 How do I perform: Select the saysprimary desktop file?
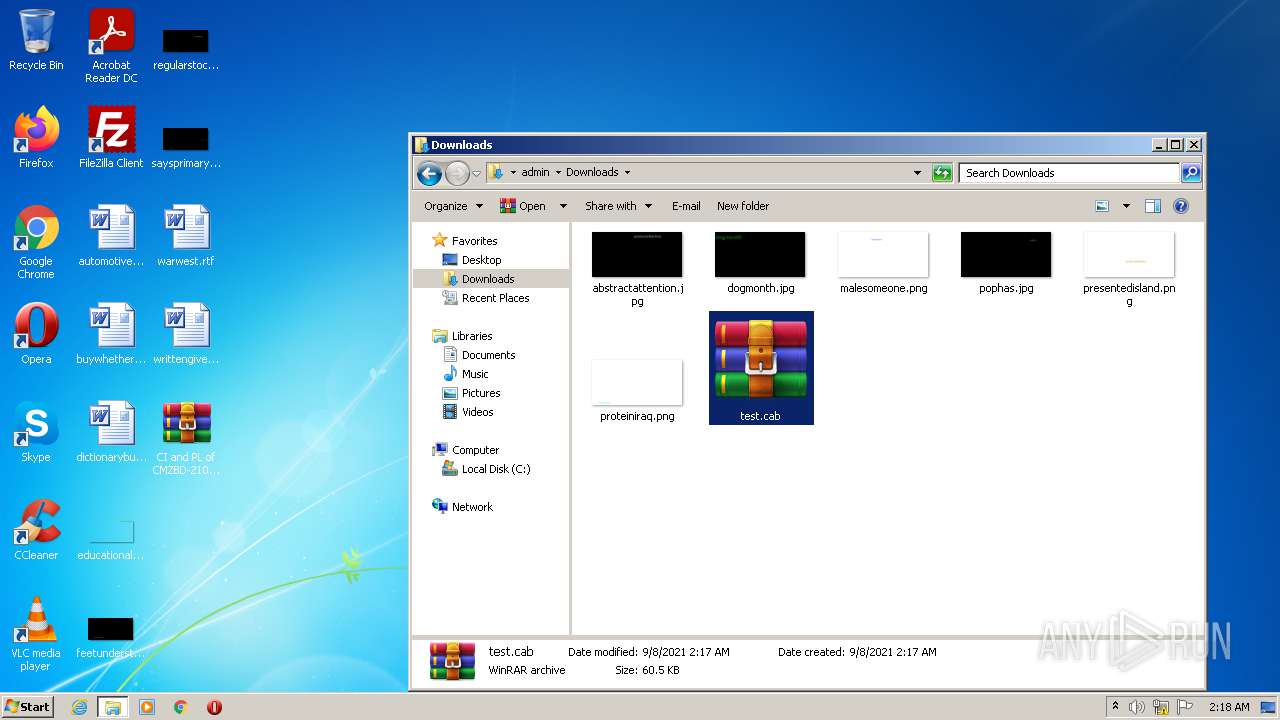pos(186,148)
